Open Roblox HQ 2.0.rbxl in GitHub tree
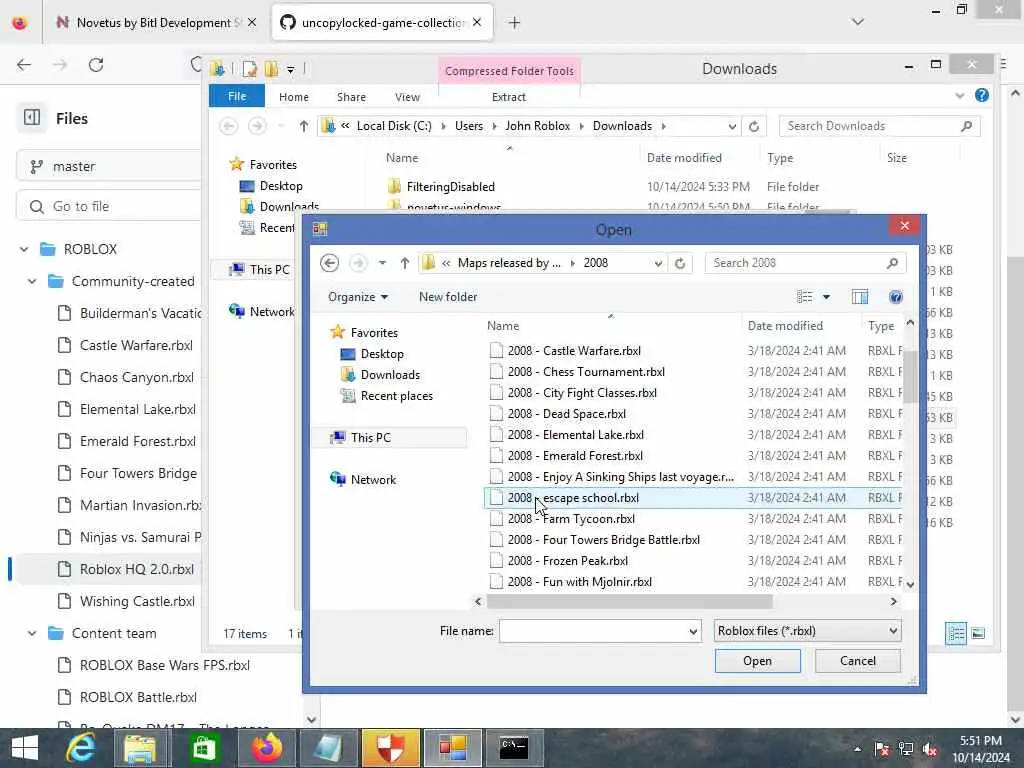This screenshot has width=1024, height=768. point(136,569)
